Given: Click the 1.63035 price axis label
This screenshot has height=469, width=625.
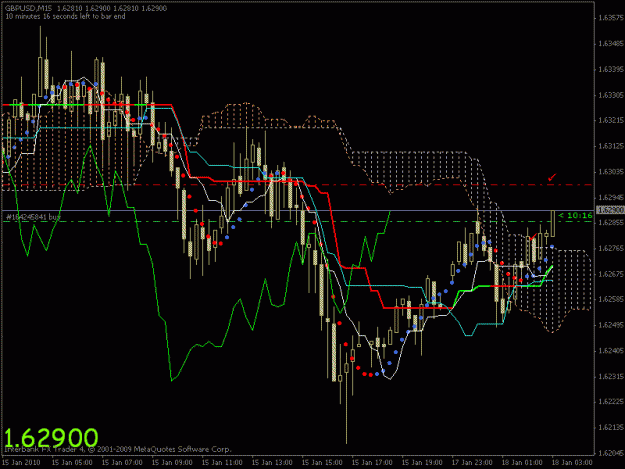Looking at the screenshot, I should click(x=611, y=172).
